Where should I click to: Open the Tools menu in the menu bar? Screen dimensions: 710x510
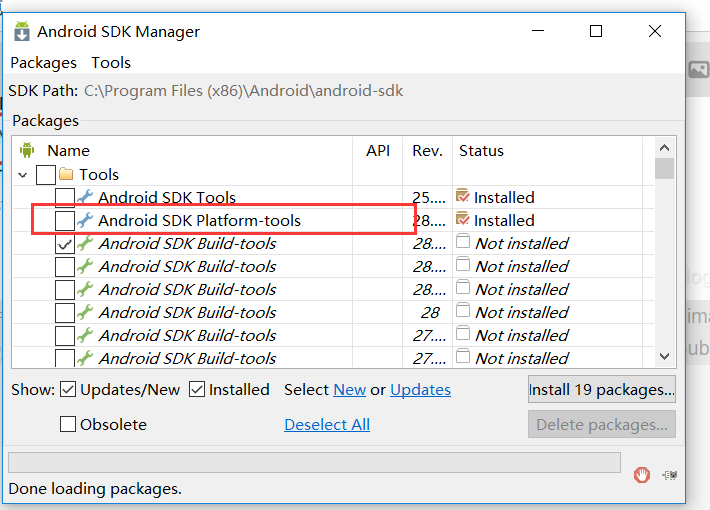pyautogui.click(x=111, y=63)
